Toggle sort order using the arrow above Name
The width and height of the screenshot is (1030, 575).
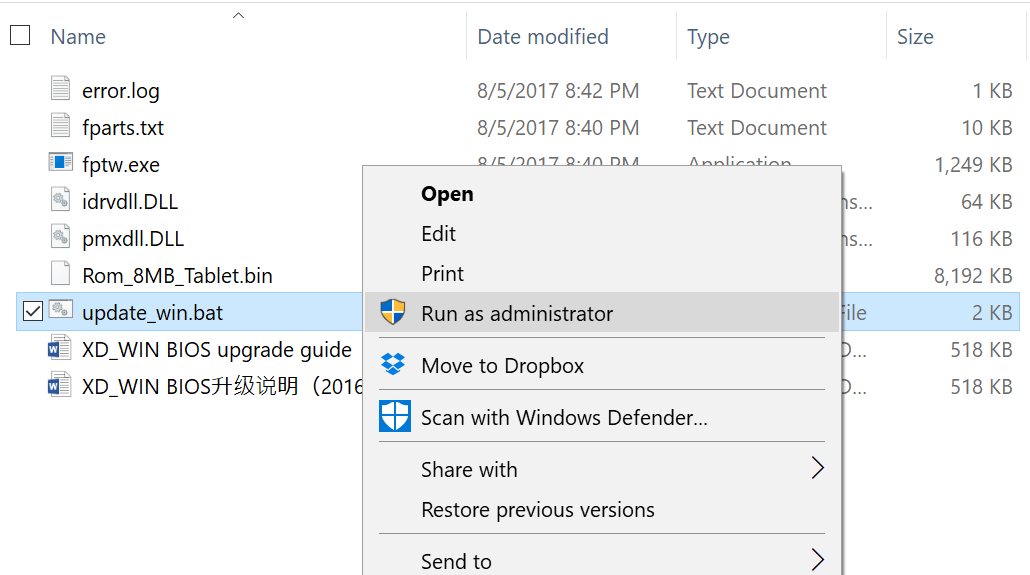tap(238, 15)
